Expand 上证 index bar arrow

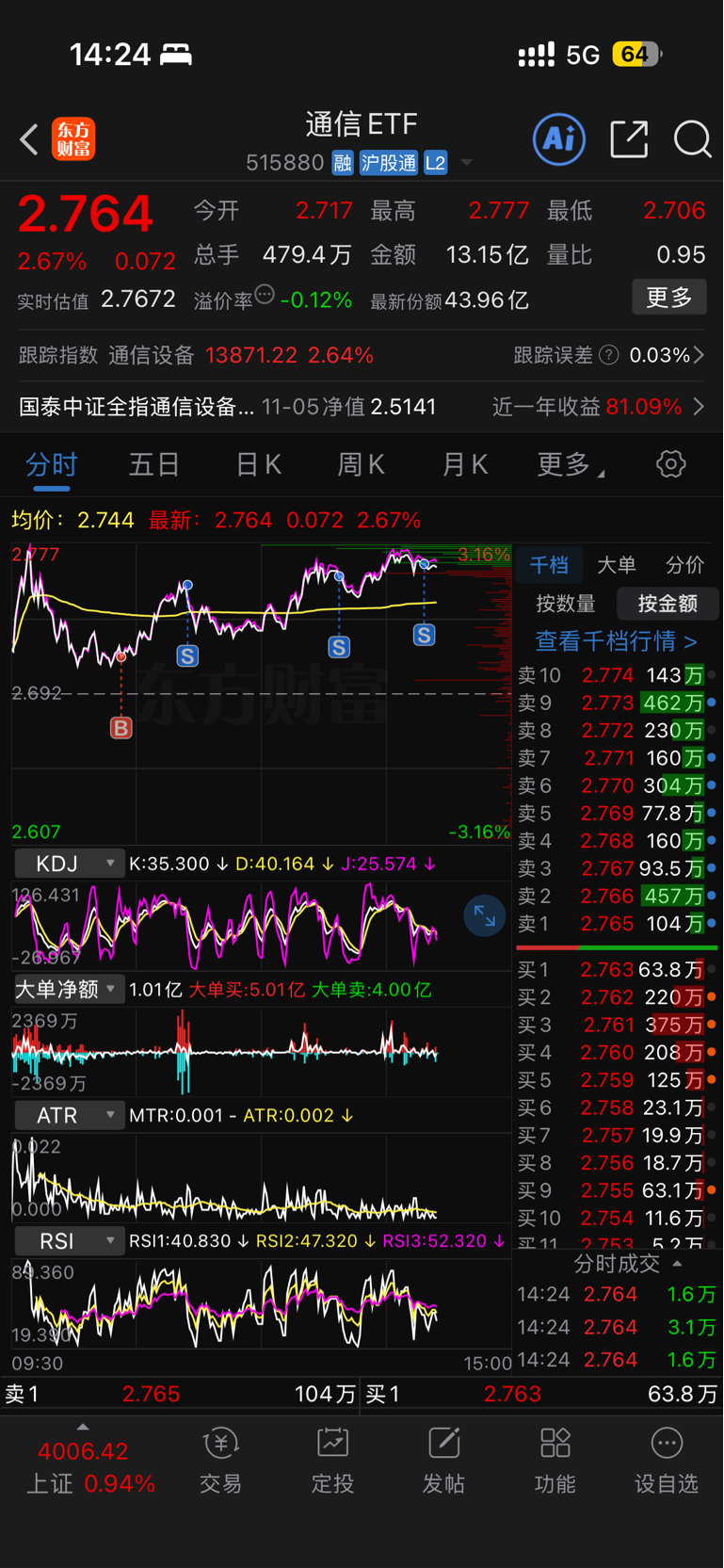(83, 1428)
